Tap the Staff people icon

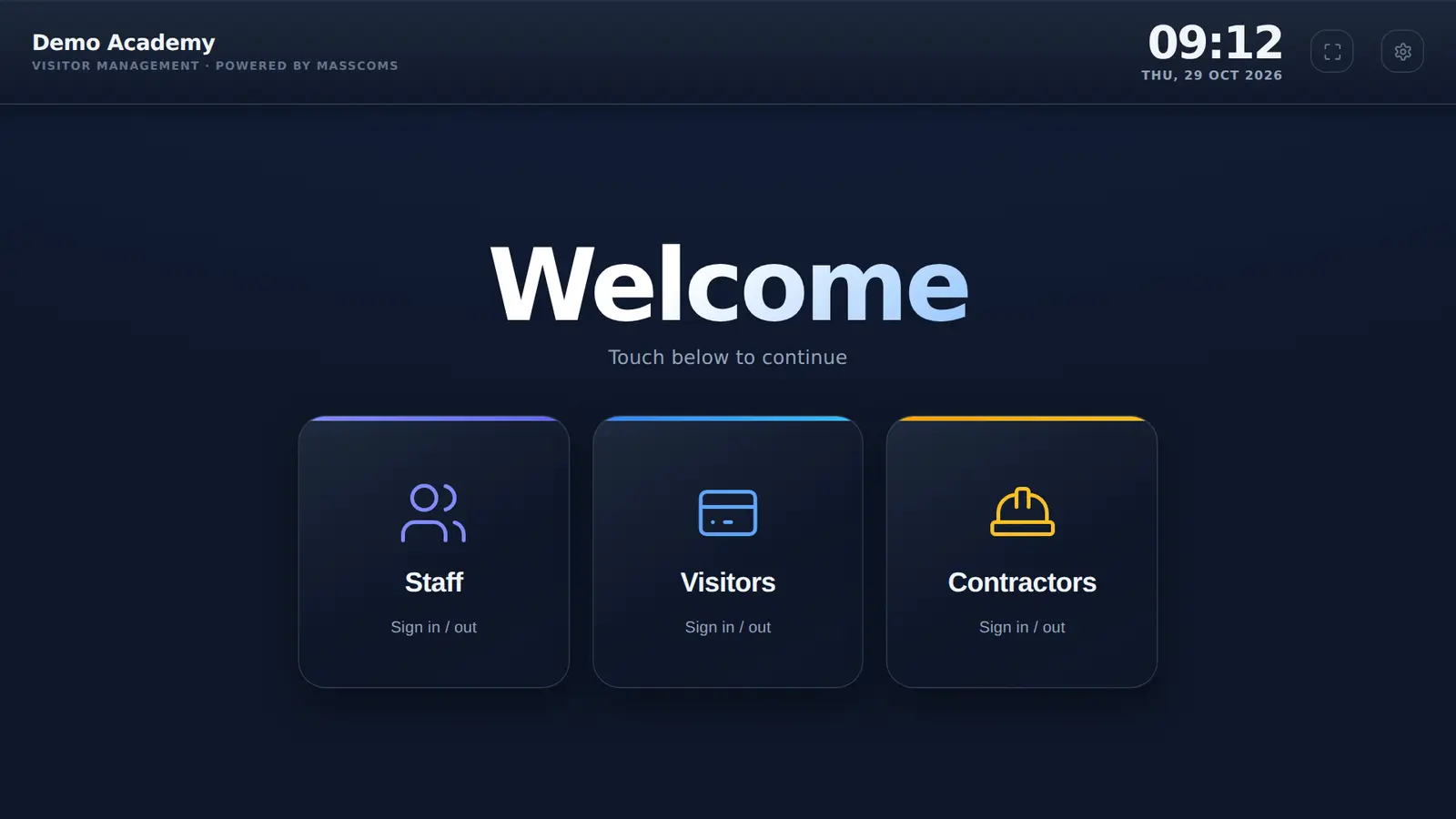[433, 513]
